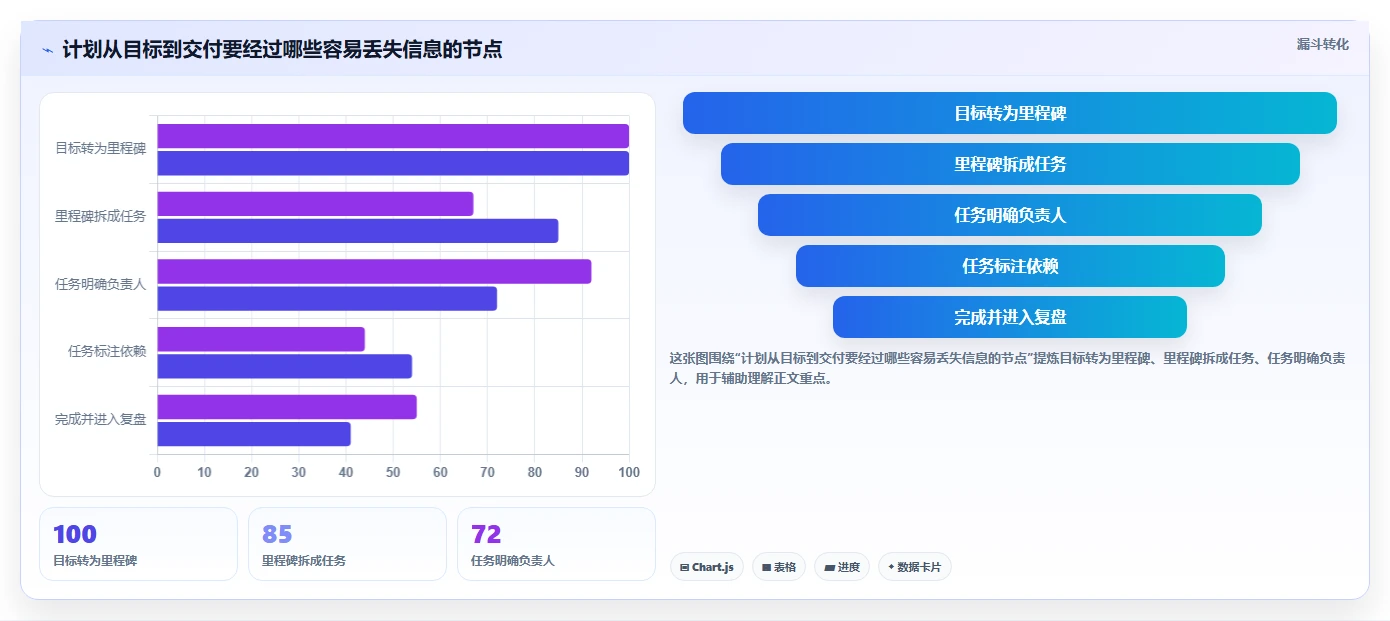The width and height of the screenshot is (1390, 621).
Task: Click the purple bar for 里程碑拆成任务
Action: 315,204
